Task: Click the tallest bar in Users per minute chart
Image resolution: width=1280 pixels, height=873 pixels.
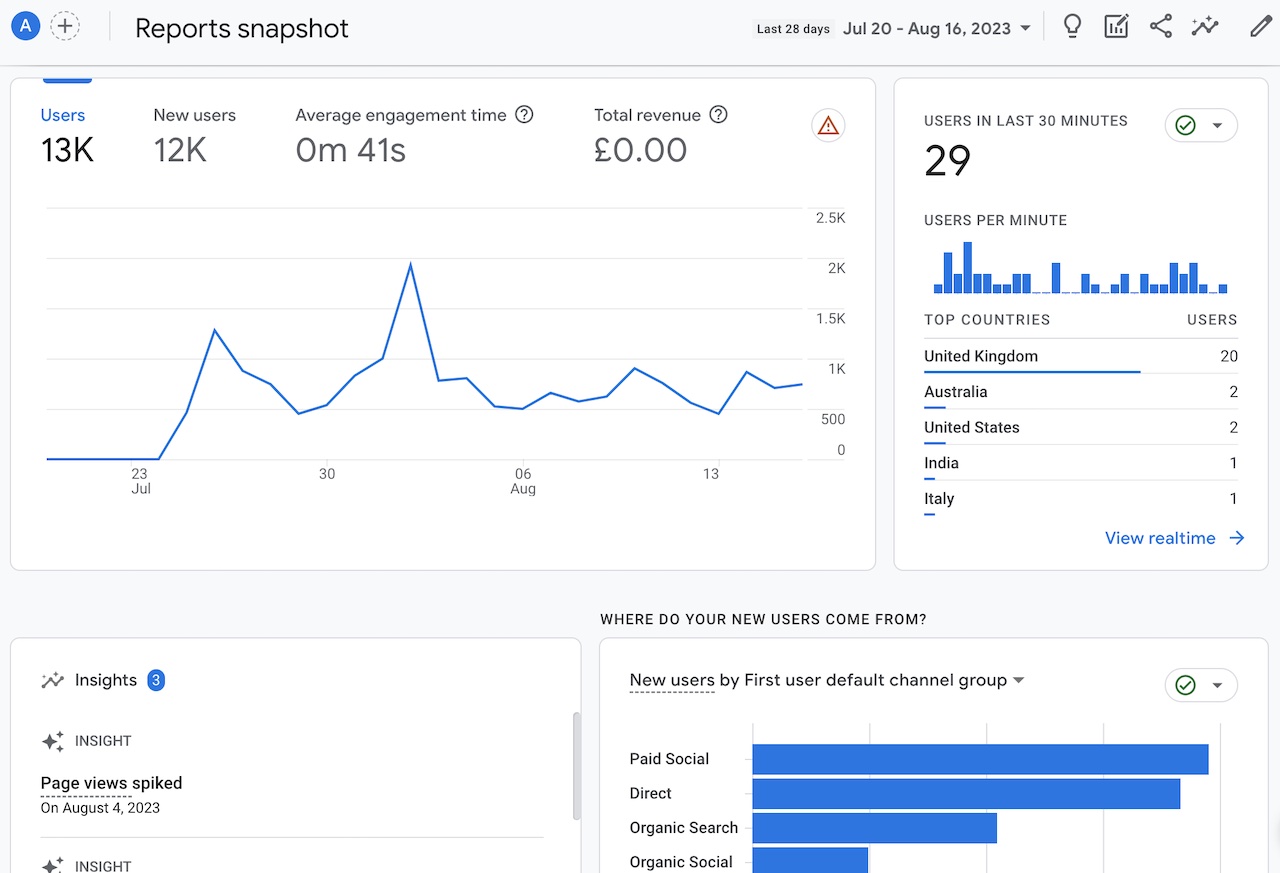Action: click(x=968, y=268)
